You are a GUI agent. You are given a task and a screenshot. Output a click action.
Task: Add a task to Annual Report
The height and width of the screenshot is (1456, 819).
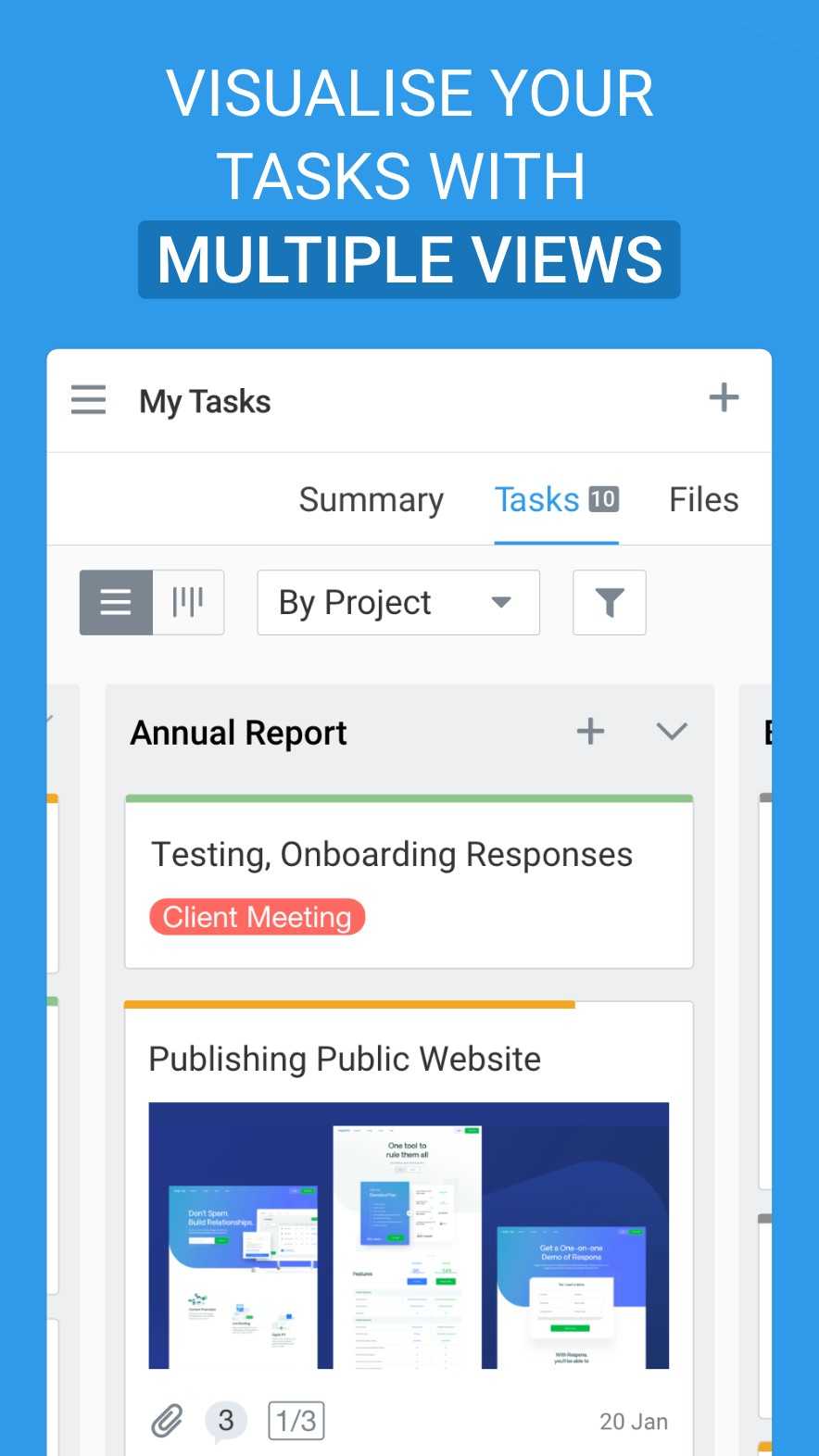pos(590,732)
